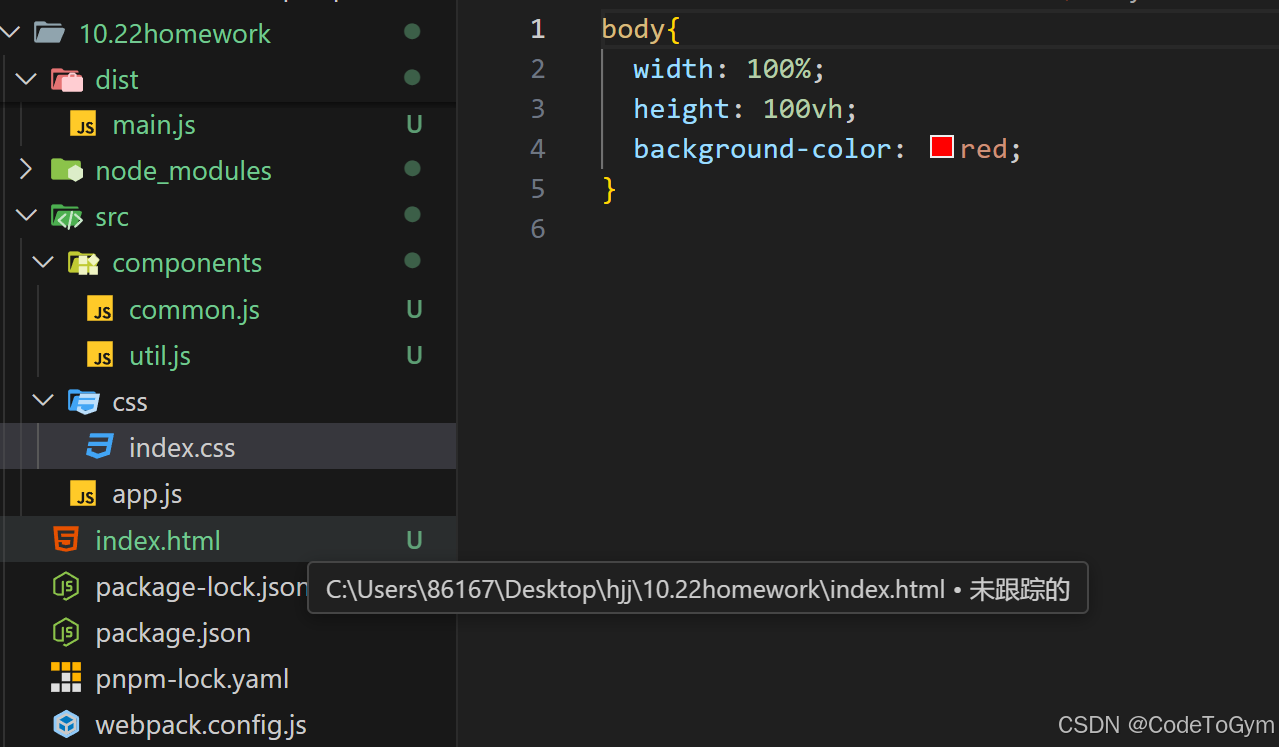This screenshot has width=1279, height=747.
Task: Click the U git status beside common.js
Action: point(414,310)
